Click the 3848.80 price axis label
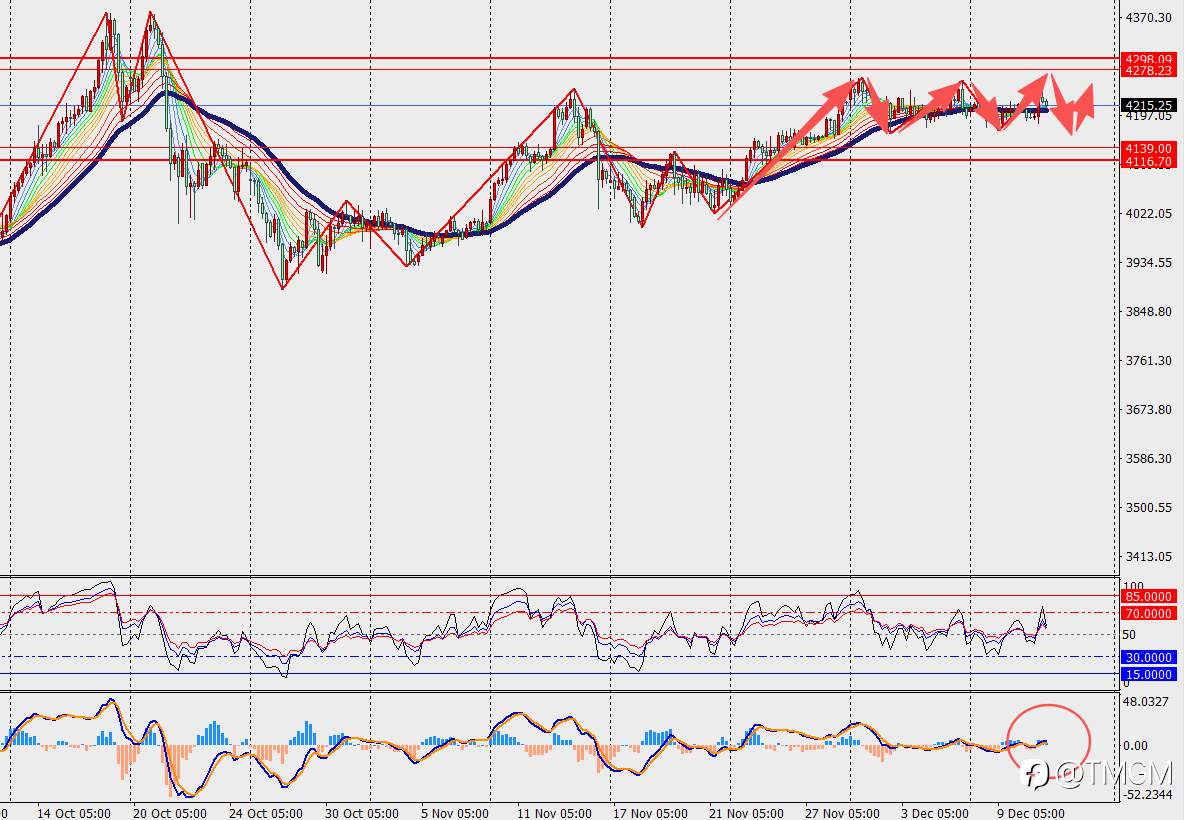This screenshot has width=1185, height=820. click(1149, 311)
